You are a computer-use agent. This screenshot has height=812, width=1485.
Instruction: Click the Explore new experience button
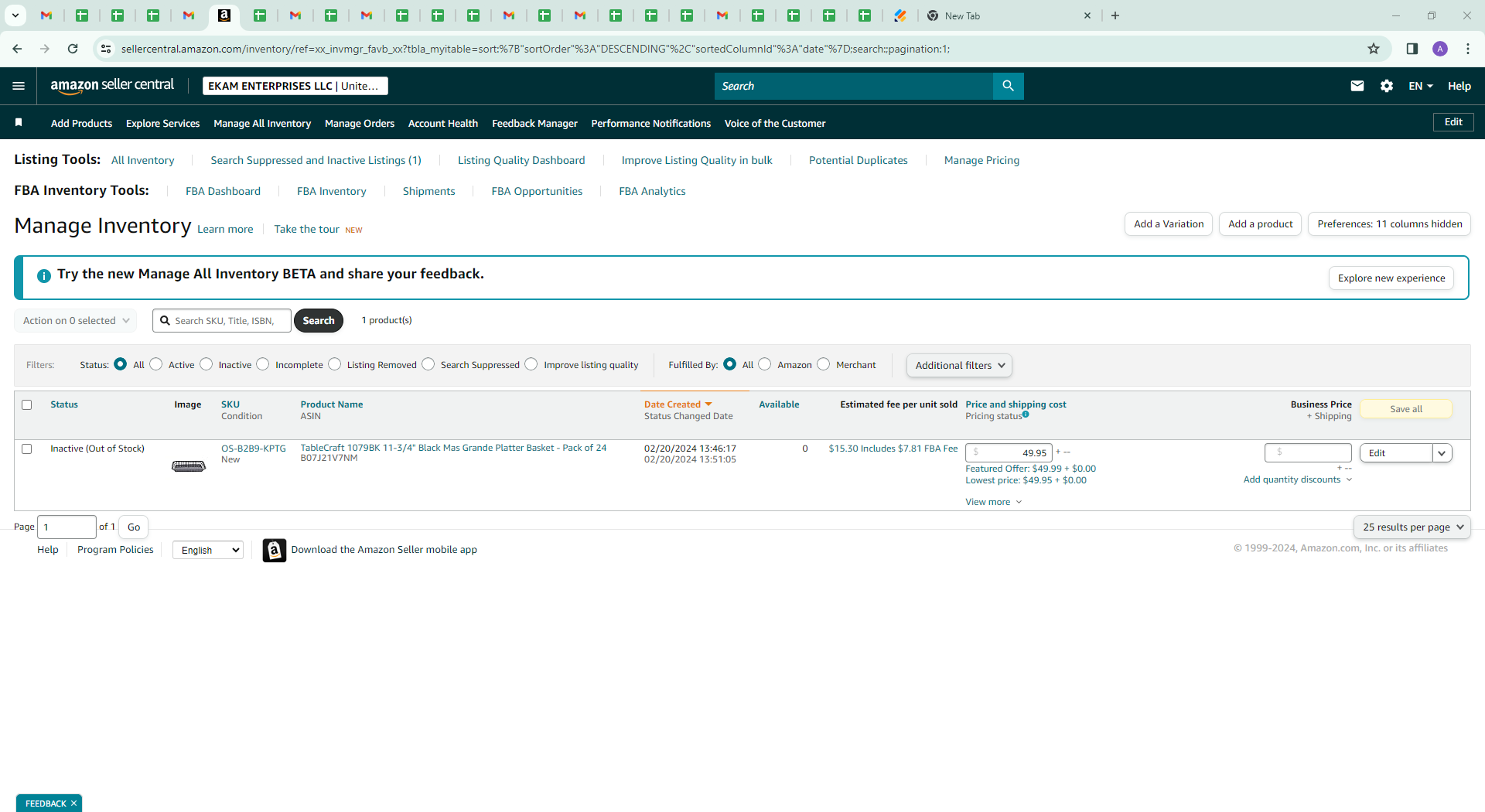pyautogui.click(x=1391, y=278)
